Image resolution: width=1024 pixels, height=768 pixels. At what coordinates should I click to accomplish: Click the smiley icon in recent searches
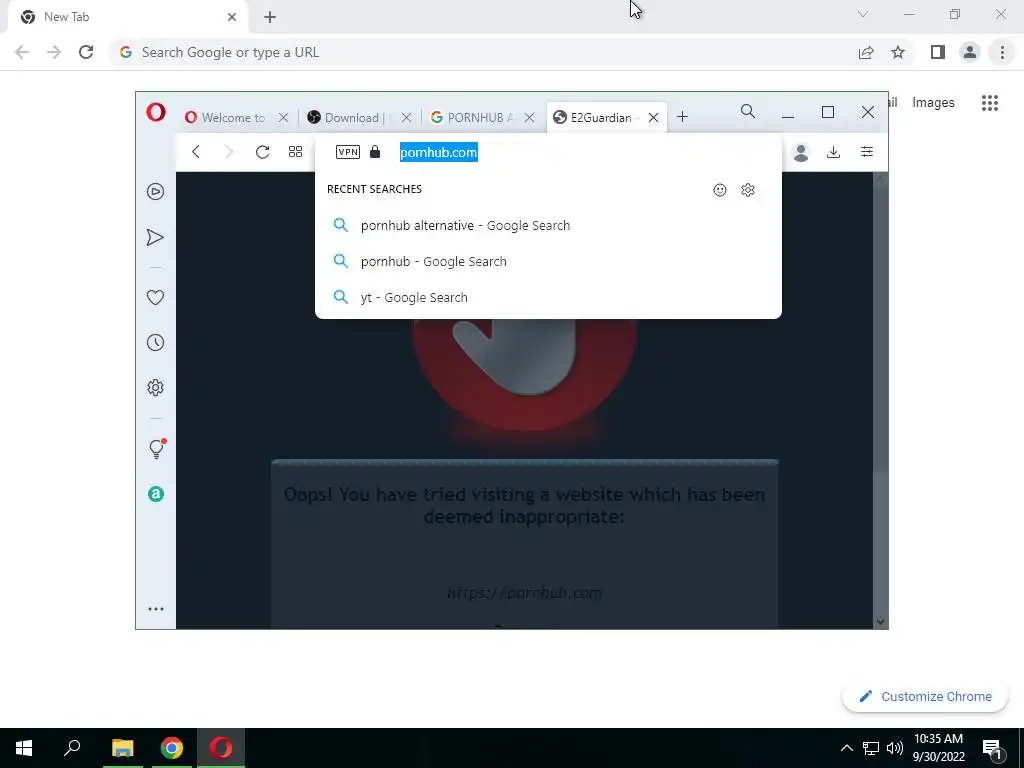tap(720, 189)
